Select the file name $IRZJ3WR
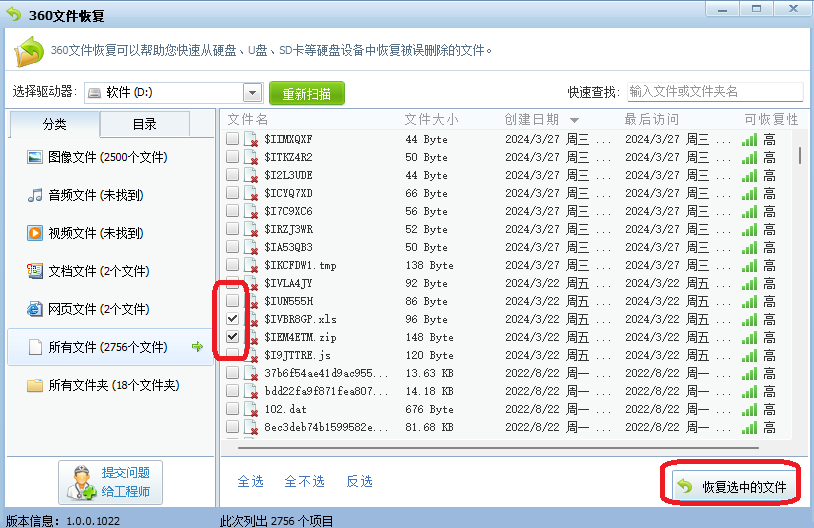This screenshot has height=528, width=814. point(289,229)
